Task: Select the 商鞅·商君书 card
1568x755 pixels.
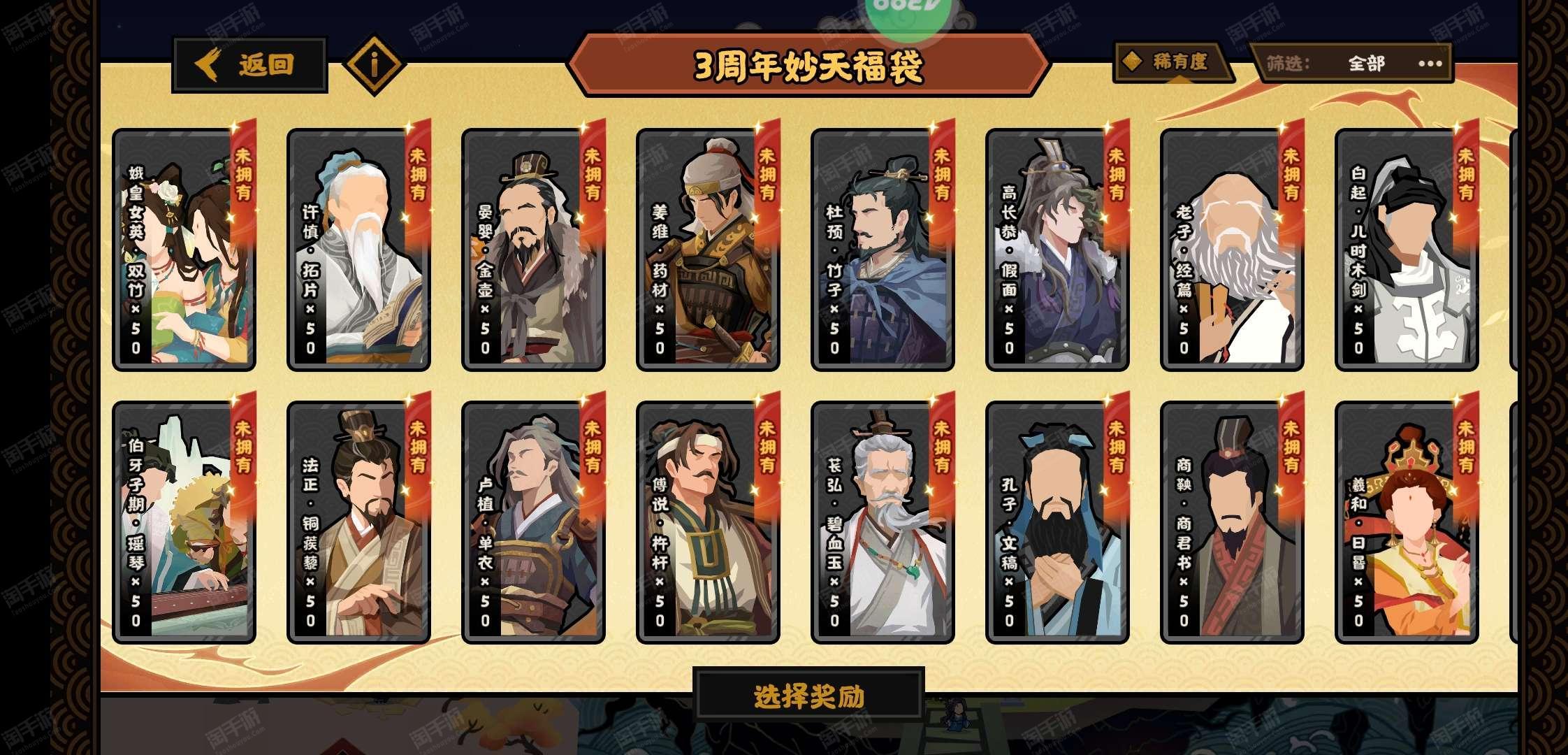Action: click(x=1232, y=522)
